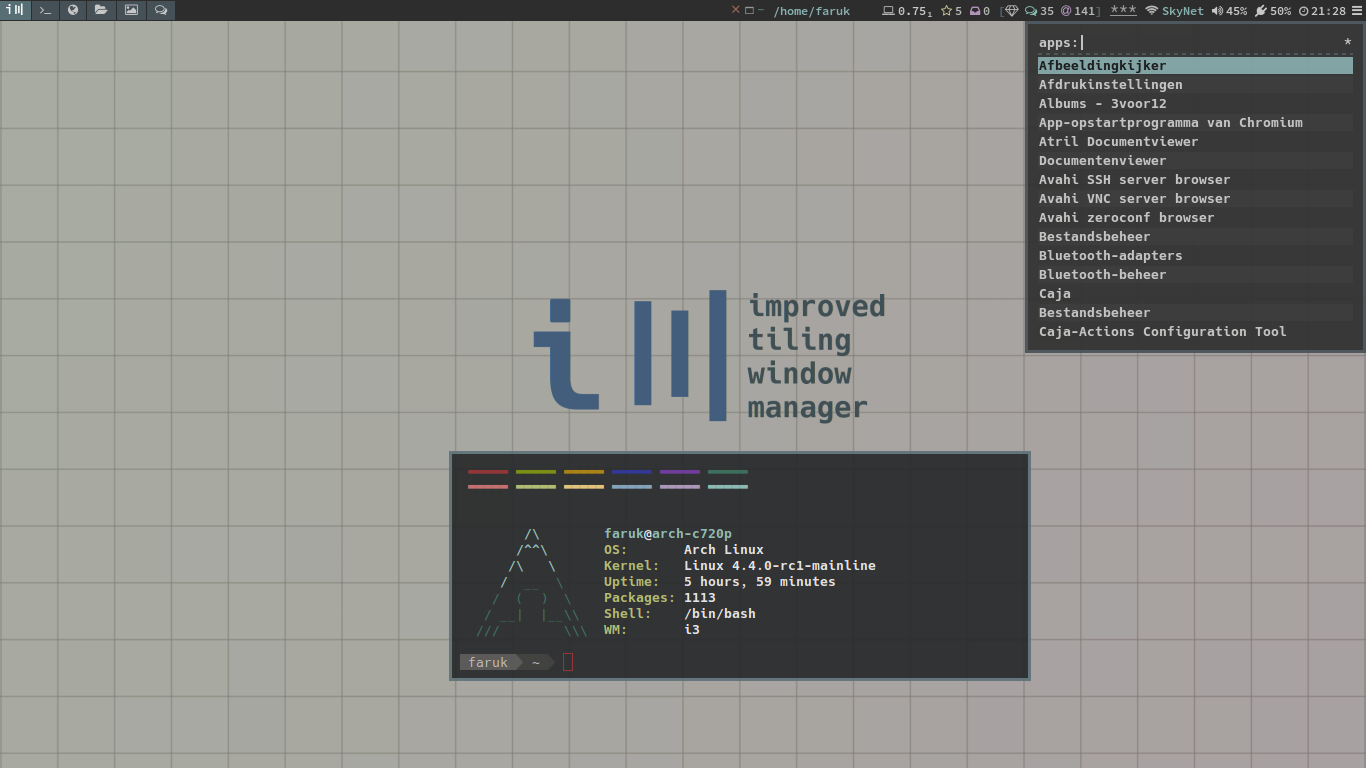The width and height of the screenshot is (1366, 768).
Task: Choose Avahi zeroconf browser
Action: tap(1195, 218)
